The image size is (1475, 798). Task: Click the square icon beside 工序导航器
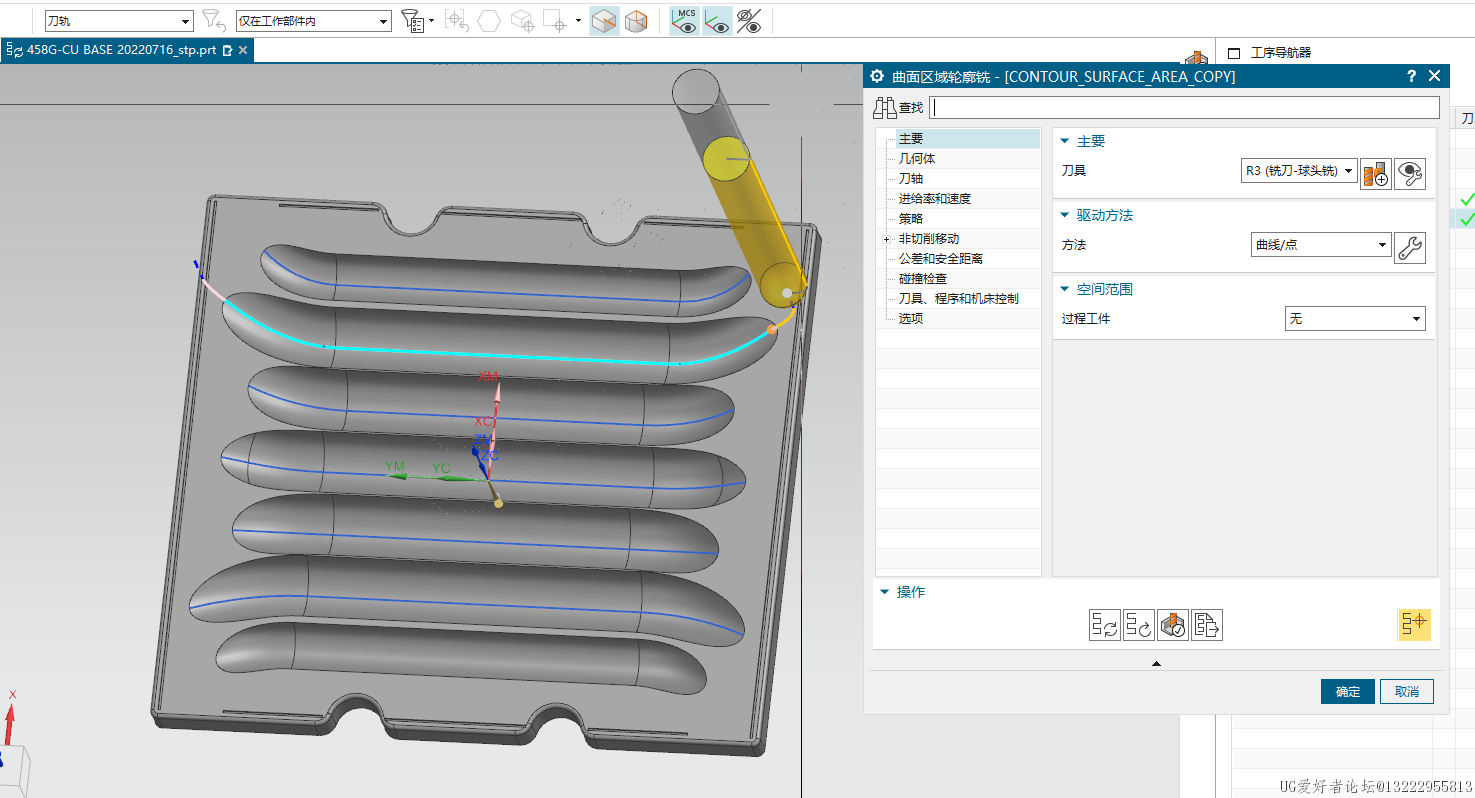tap(1234, 53)
